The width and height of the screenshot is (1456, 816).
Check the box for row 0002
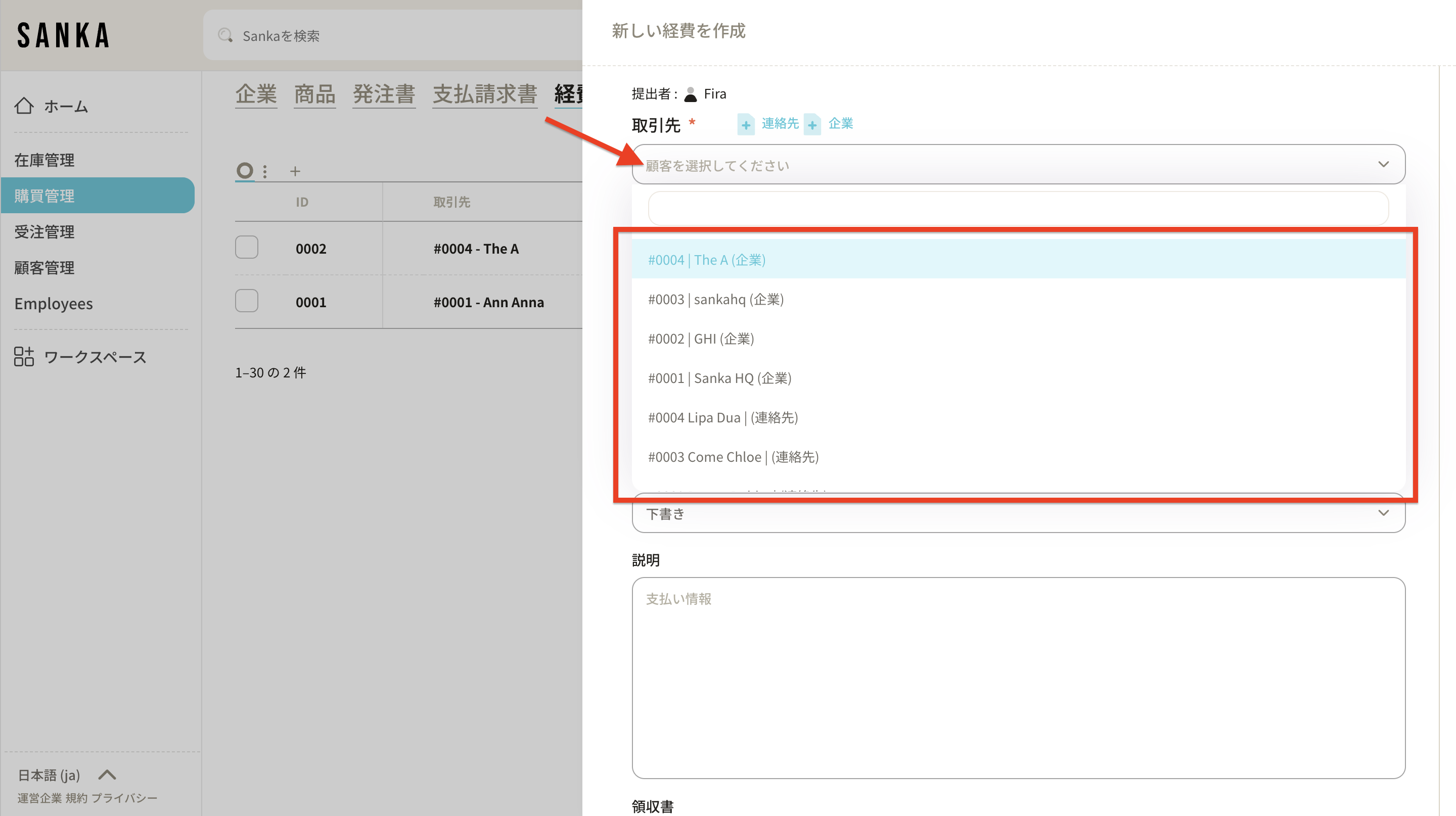(246, 248)
